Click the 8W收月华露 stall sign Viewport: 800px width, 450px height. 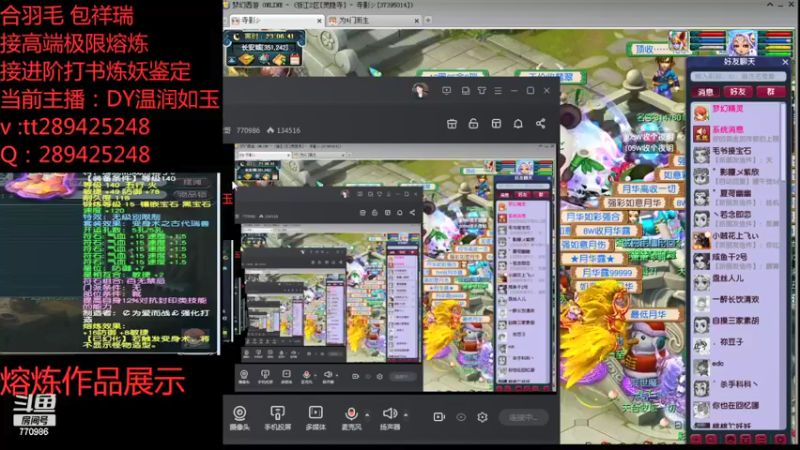[x=607, y=231]
